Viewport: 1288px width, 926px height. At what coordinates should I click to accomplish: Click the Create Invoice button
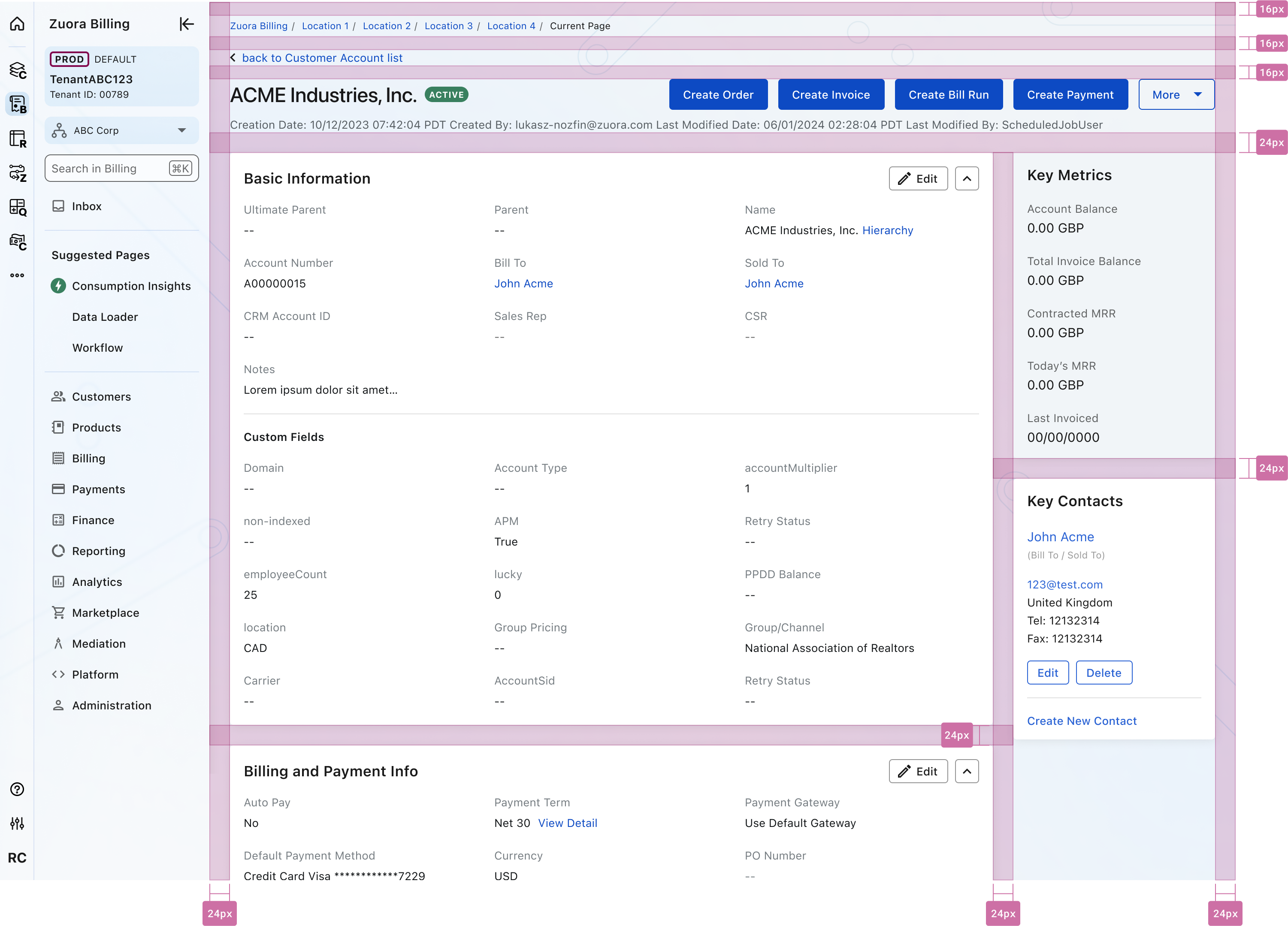[x=830, y=95]
